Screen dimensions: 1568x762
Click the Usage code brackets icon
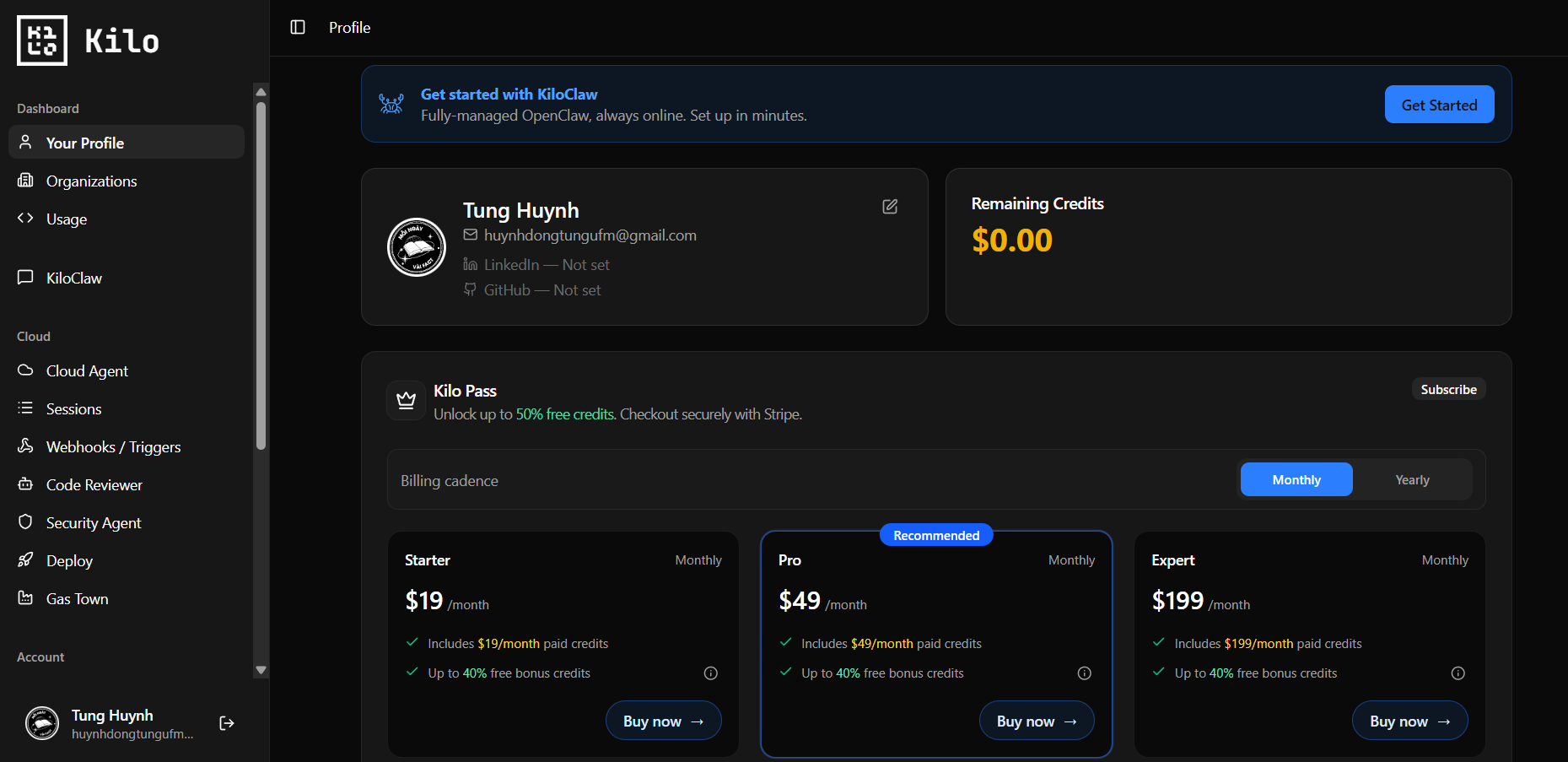[x=25, y=218]
